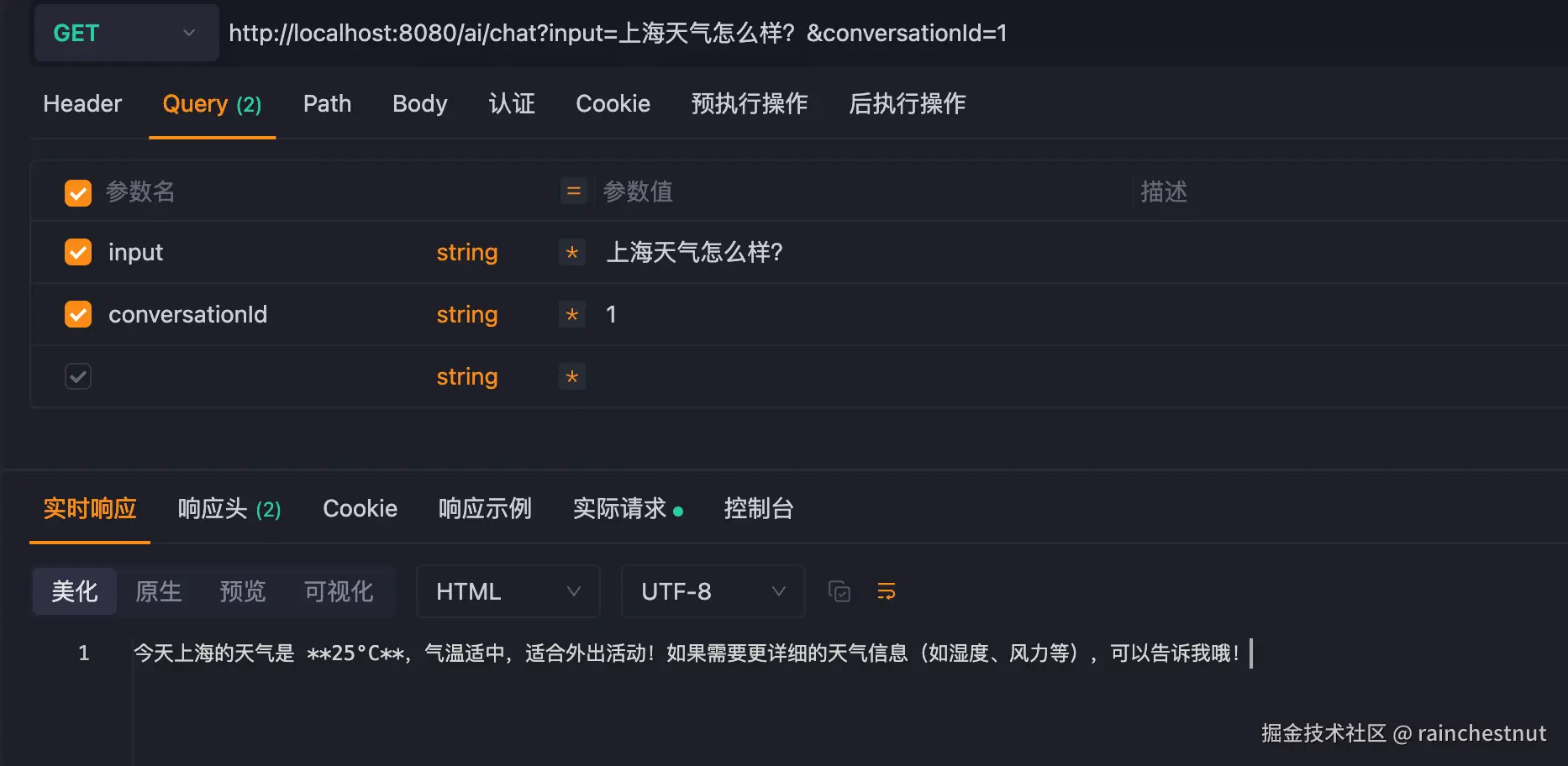This screenshot has width=1568, height=766.
Task: Click required asterisk for input parameter
Action: (x=572, y=253)
